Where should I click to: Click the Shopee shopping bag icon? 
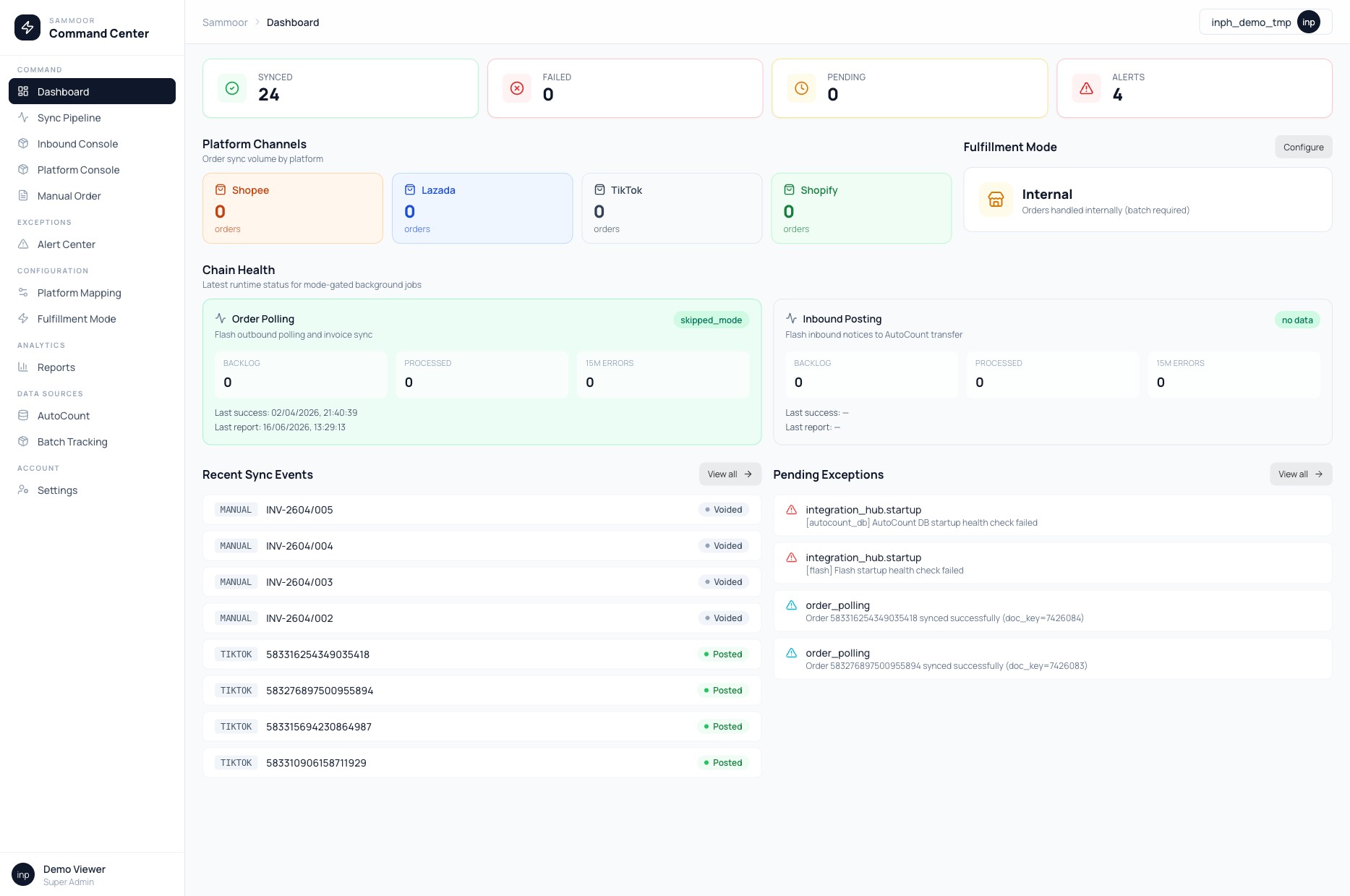[221, 189]
